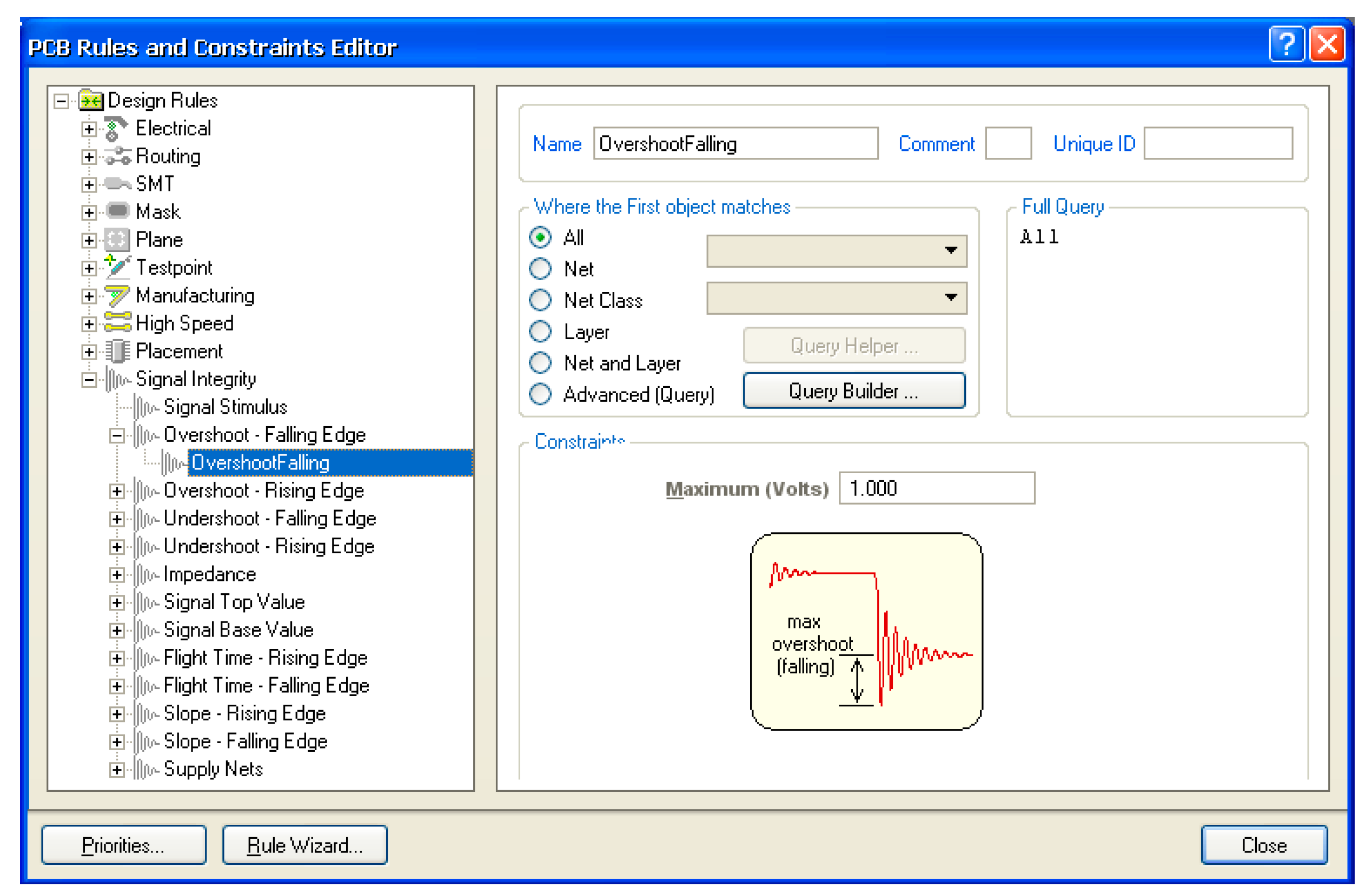The image size is (1372, 894).
Task: Click the Name text field
Action: tap(735, 144)
